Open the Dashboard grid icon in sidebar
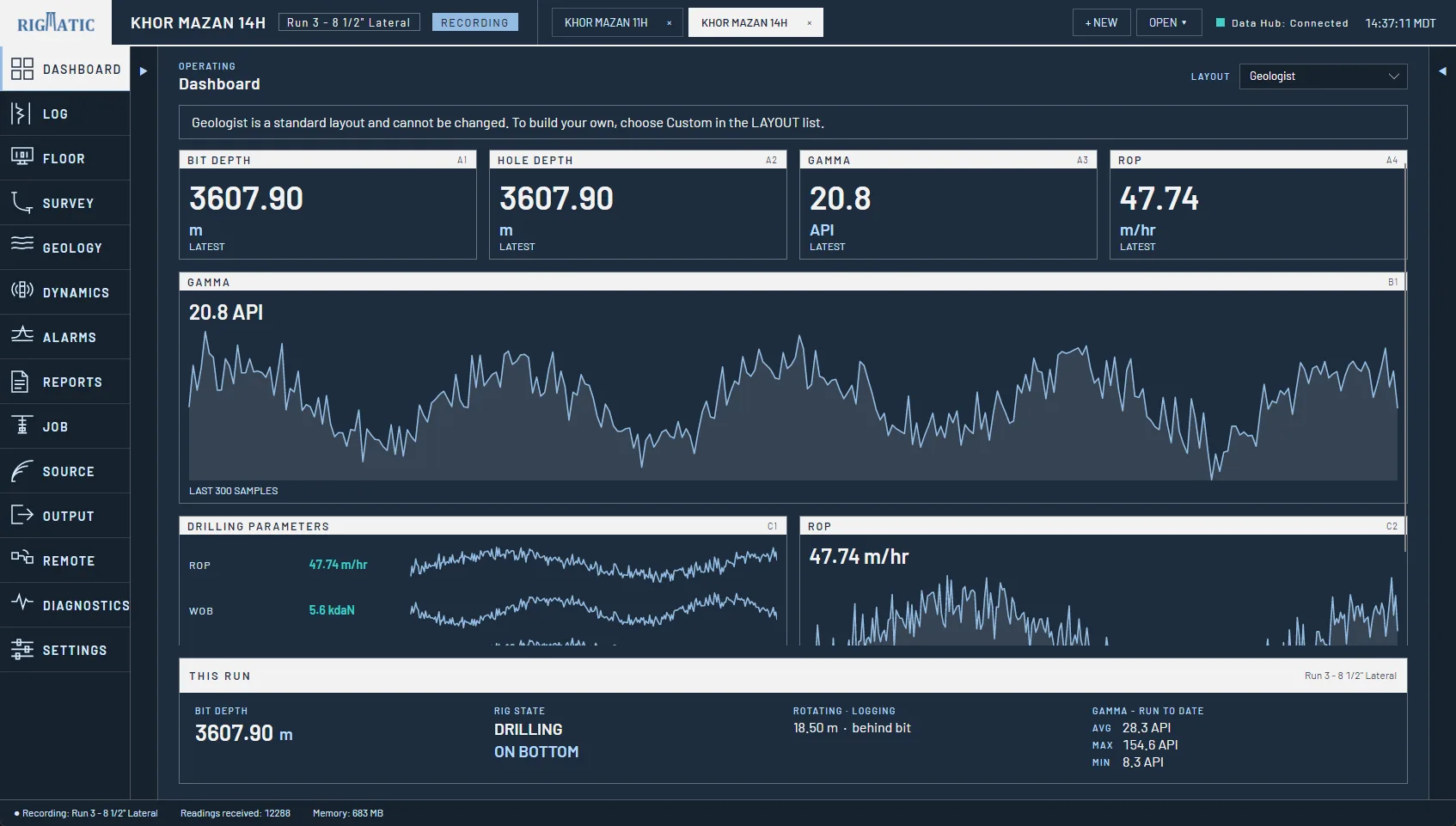The width and height of the screenshot is (1456, 826). [x=22, y=69]
